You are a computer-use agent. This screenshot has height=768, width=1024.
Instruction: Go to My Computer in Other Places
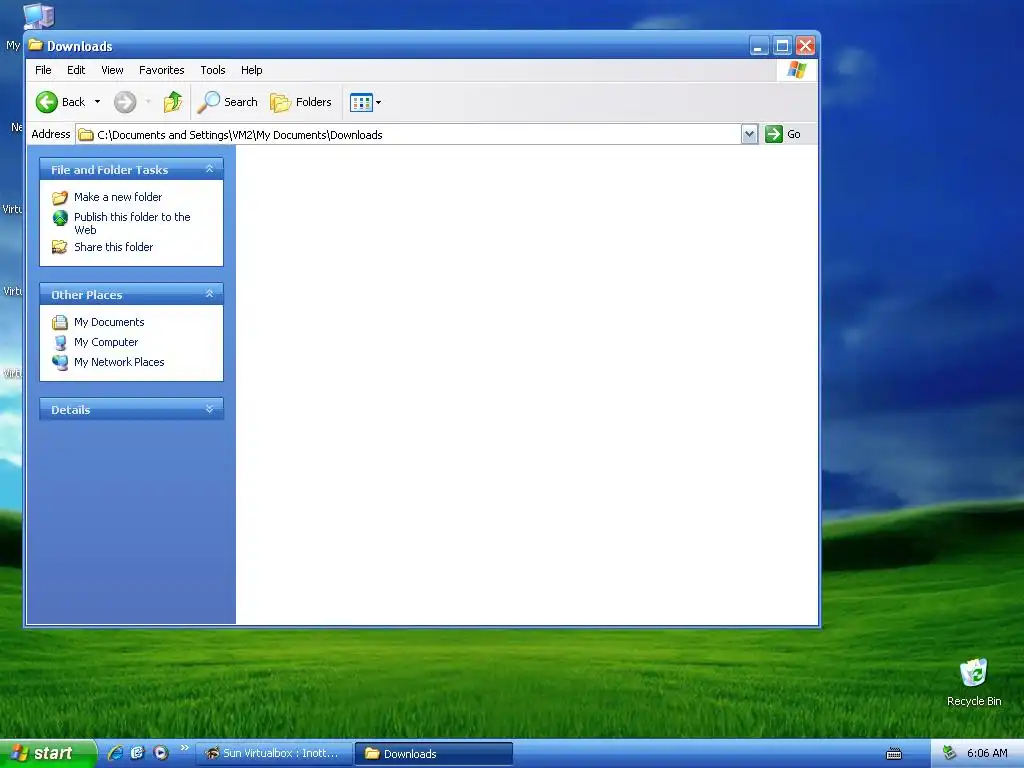coord(106,342)
